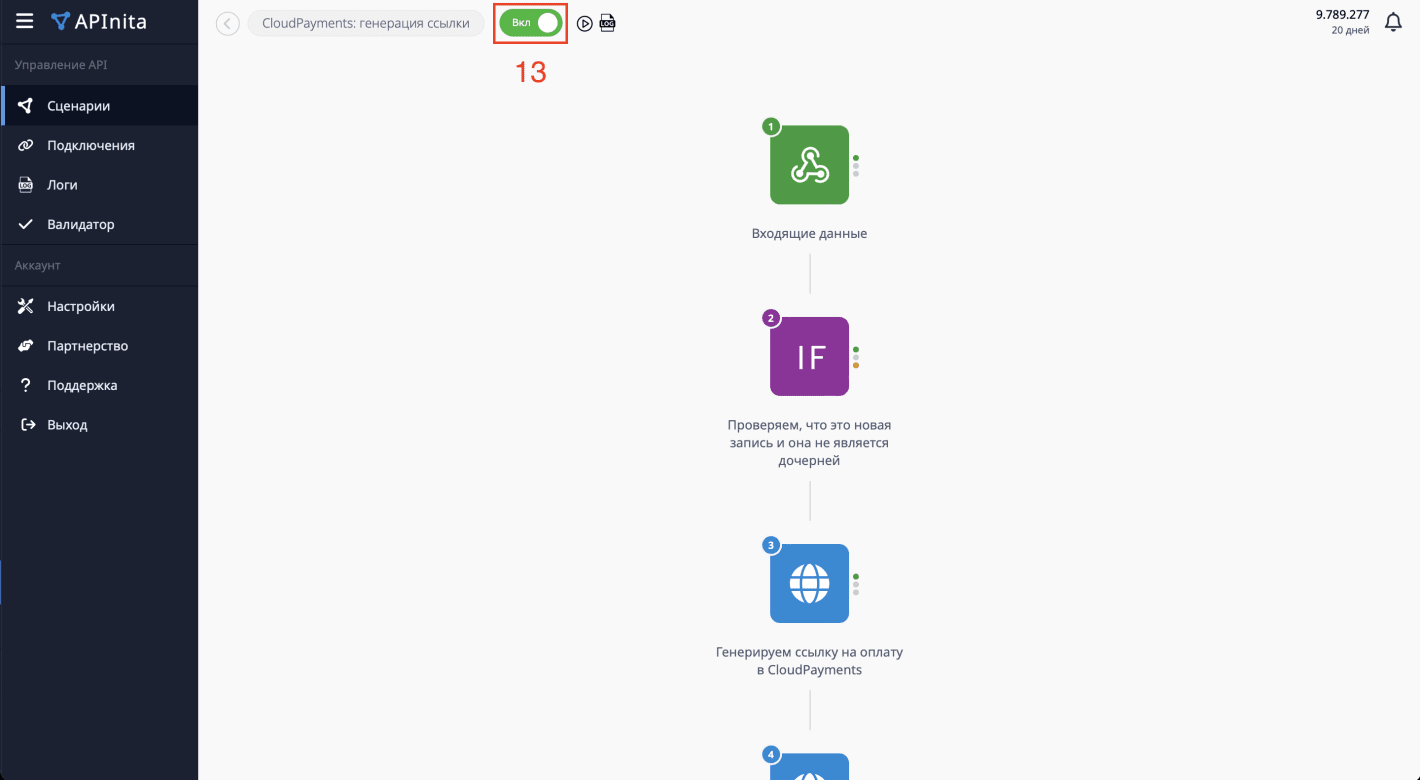Open scenario logs via the LOG icon
The width and height of the screenshot is (1420, 780).
[x=607, y=23]
